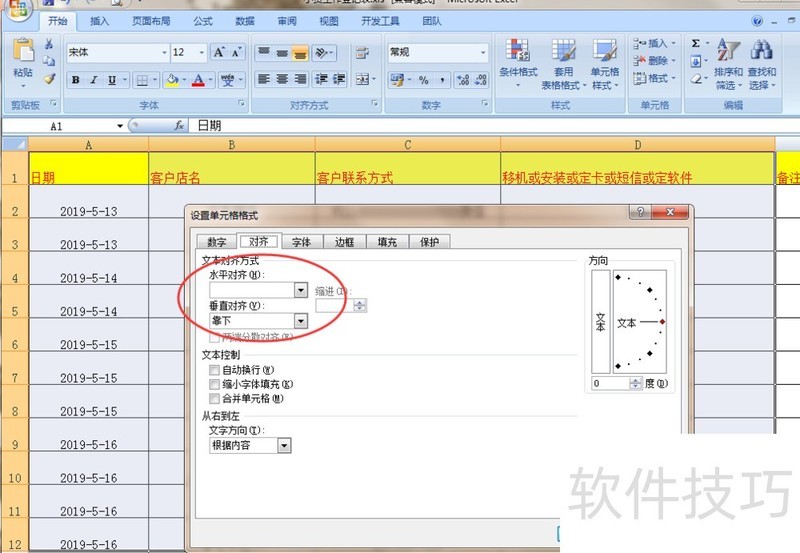Decrease decimal places

481,80
